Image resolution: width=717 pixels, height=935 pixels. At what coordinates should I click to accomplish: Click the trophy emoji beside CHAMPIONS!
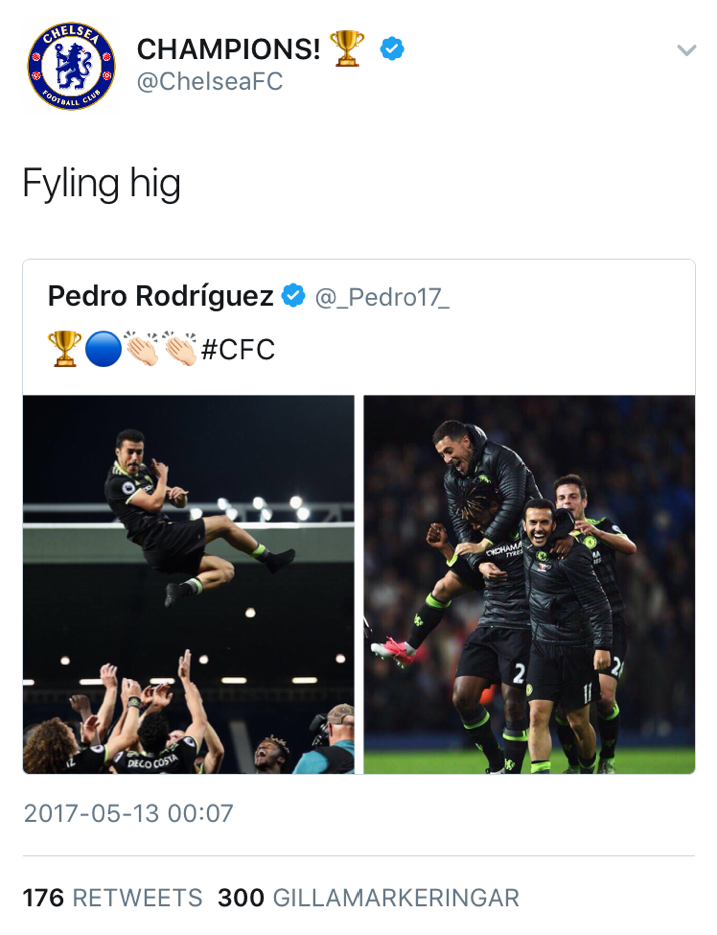click(347, 48)
